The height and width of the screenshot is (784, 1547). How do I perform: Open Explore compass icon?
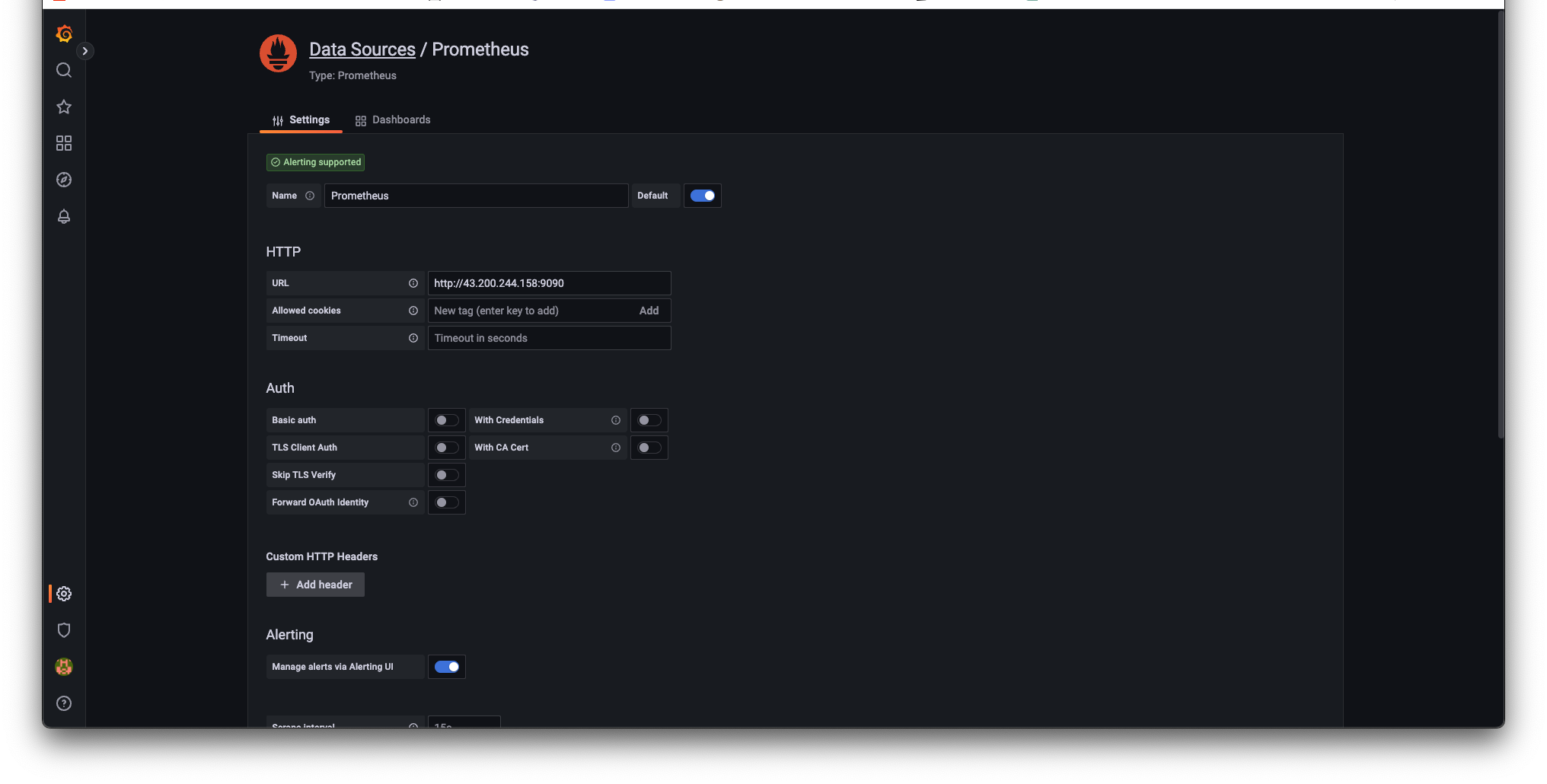pyautogui.click(x=64, y=180)
